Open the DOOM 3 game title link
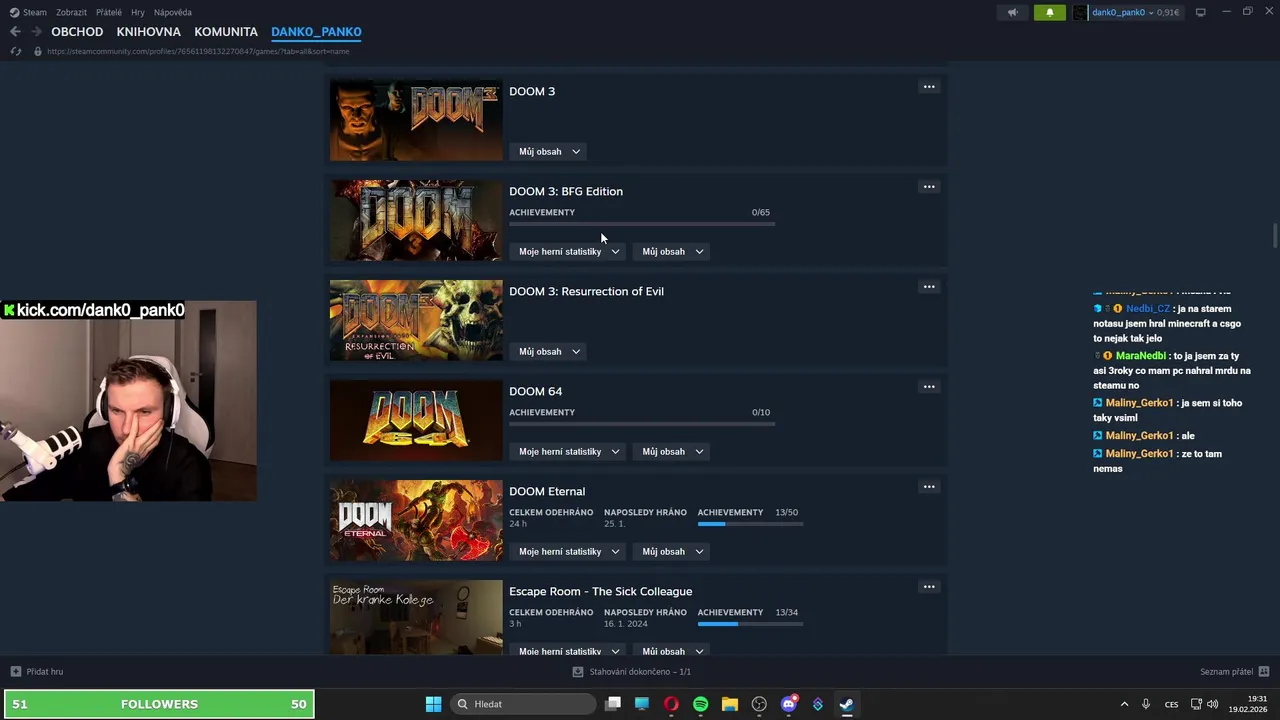 tap(532, 91)
